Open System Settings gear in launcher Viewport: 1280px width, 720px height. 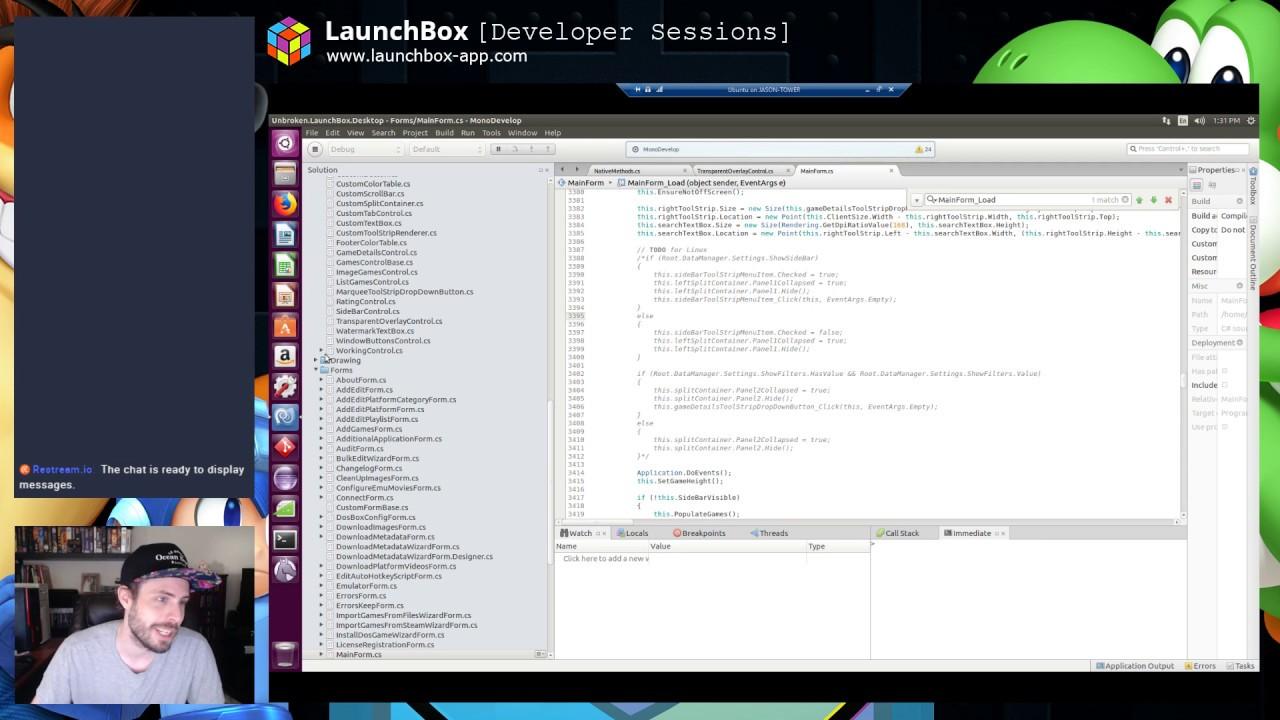(285, 386)
